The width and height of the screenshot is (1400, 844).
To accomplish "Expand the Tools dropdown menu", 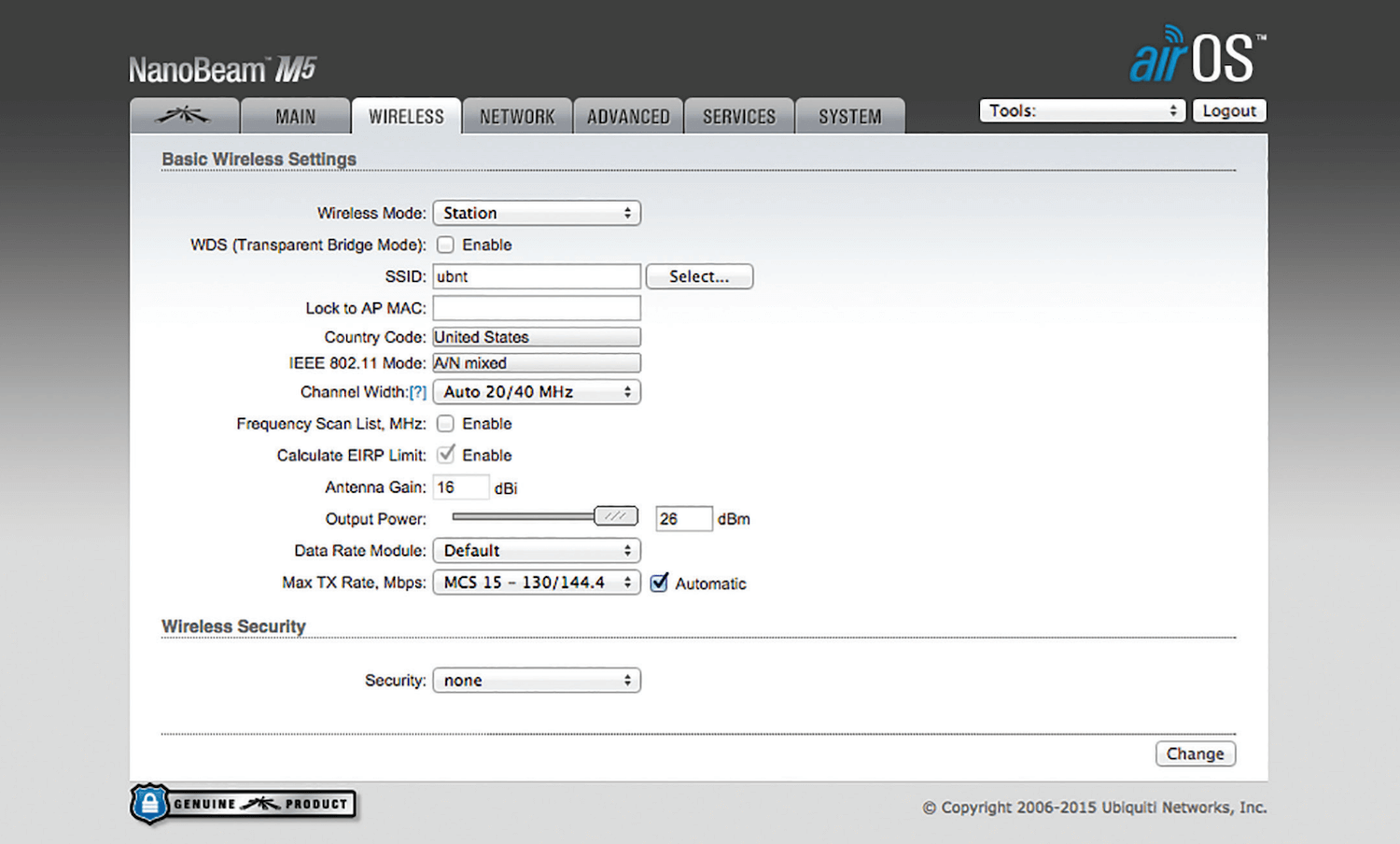I will click(1082, 111).
